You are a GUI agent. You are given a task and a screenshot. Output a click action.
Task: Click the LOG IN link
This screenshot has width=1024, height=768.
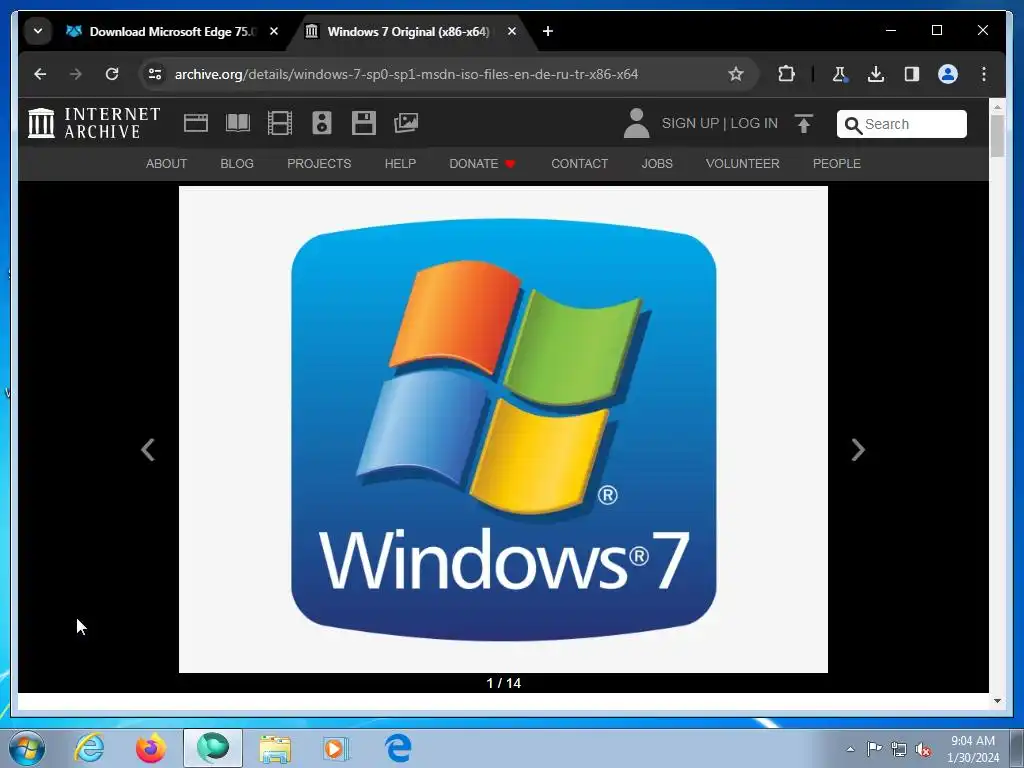[x=754, y=123]
